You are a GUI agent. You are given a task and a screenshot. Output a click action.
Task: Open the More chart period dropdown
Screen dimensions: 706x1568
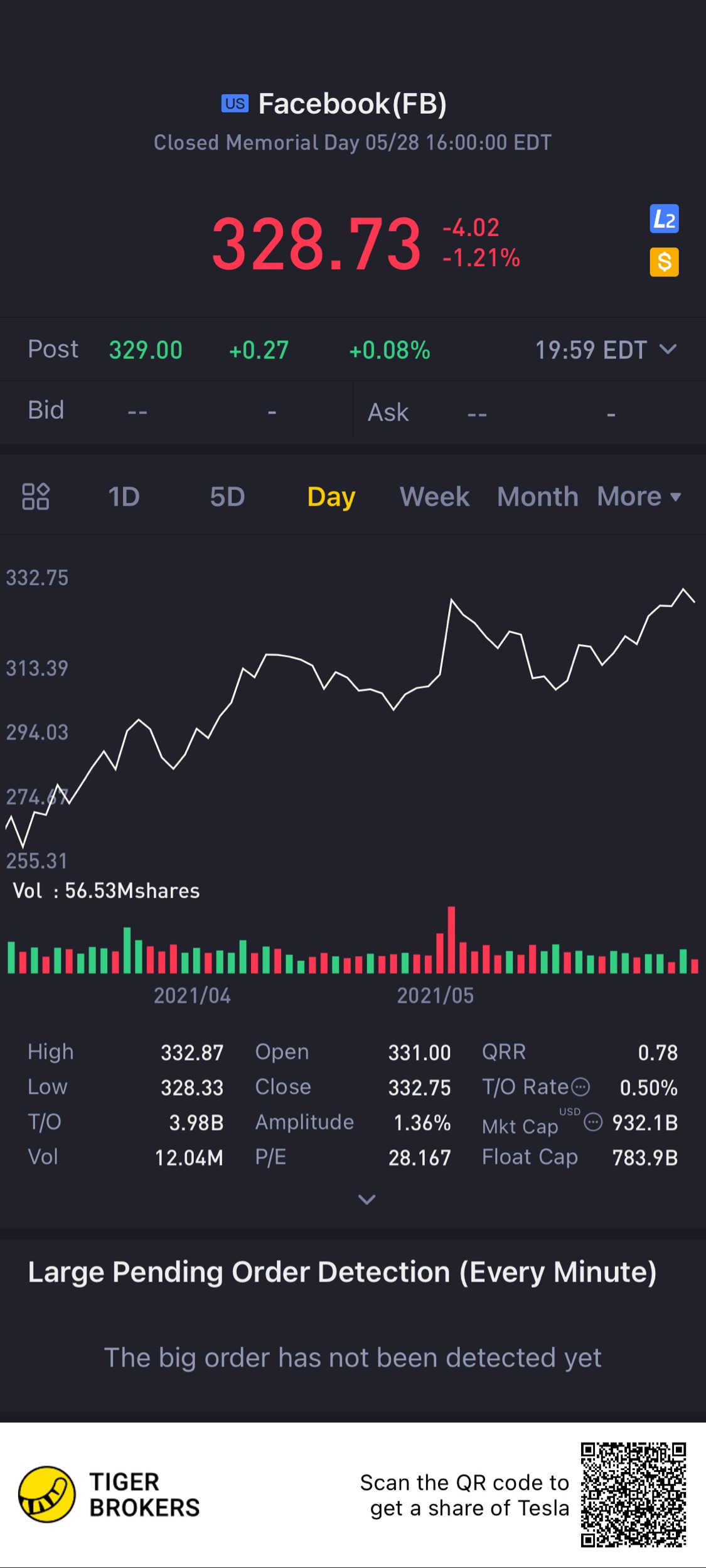(639, 497)
